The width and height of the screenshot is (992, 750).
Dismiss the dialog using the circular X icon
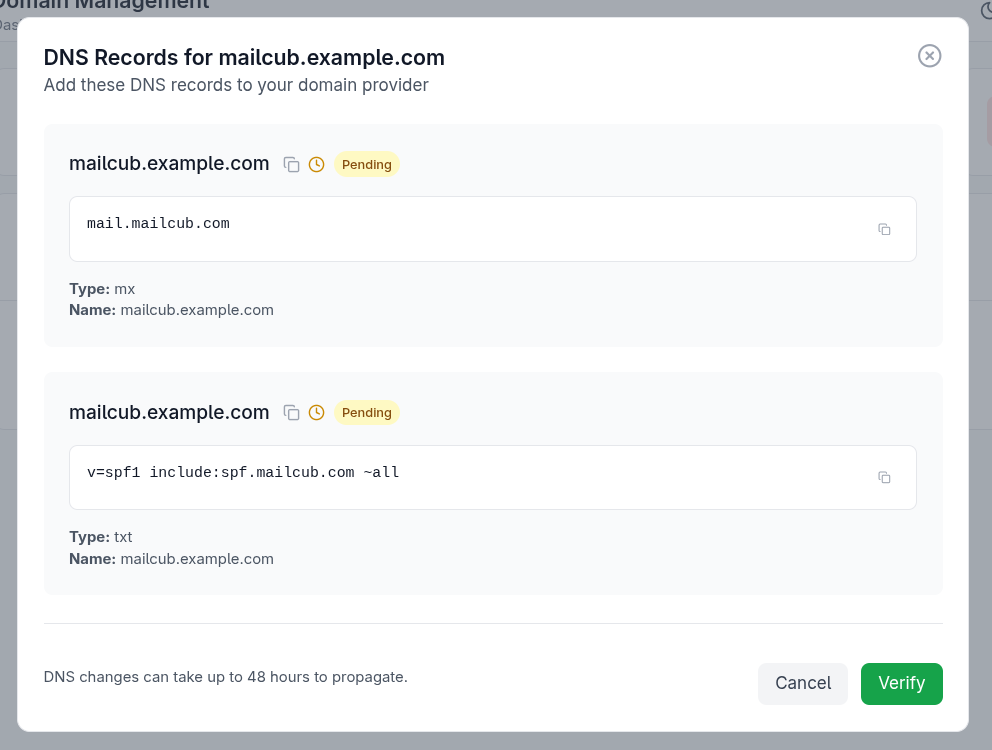click(x=929, y=56)
